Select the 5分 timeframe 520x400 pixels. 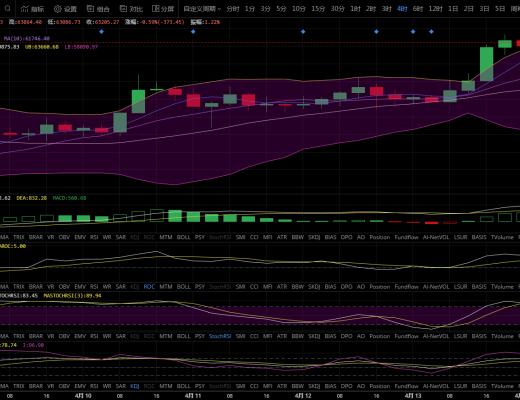(x=281, y=9)
